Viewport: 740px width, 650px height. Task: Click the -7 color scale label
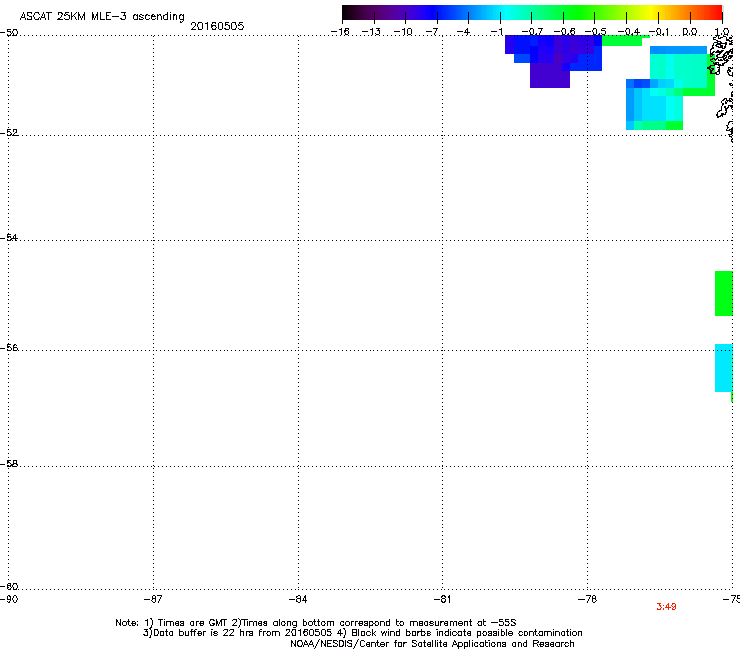tap(432, 32)
